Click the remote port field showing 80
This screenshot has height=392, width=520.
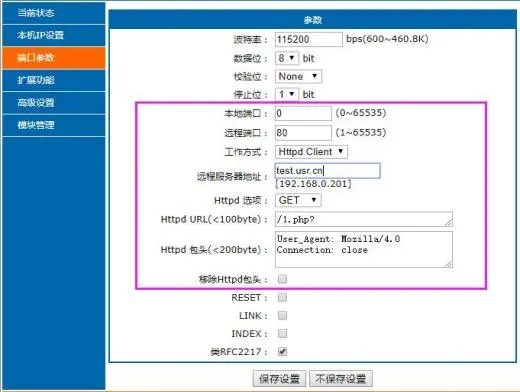click(x=303, y=133)
